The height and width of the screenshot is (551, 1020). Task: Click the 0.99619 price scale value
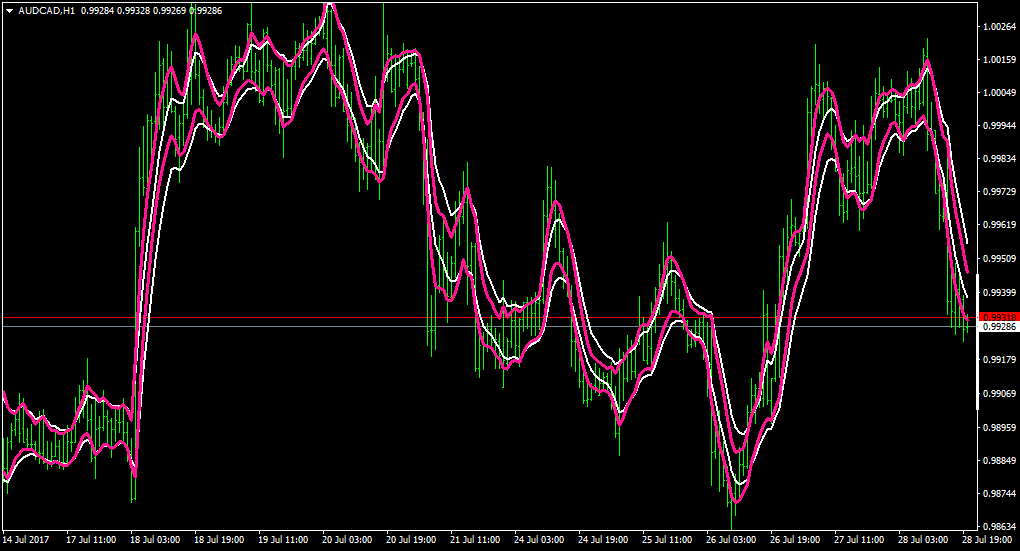[1000, 225]
